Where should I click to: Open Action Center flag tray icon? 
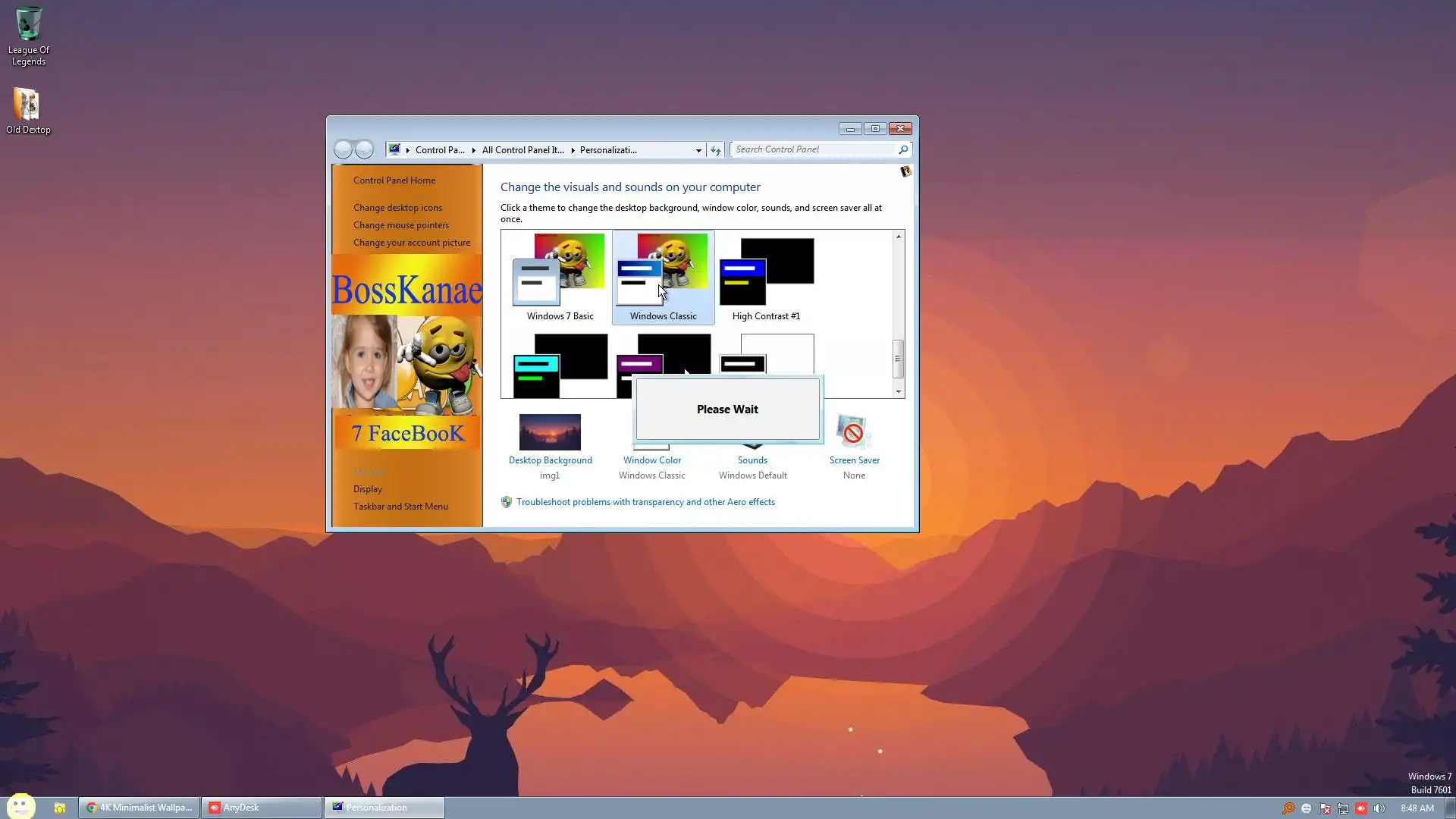(x=1324, y=808)
